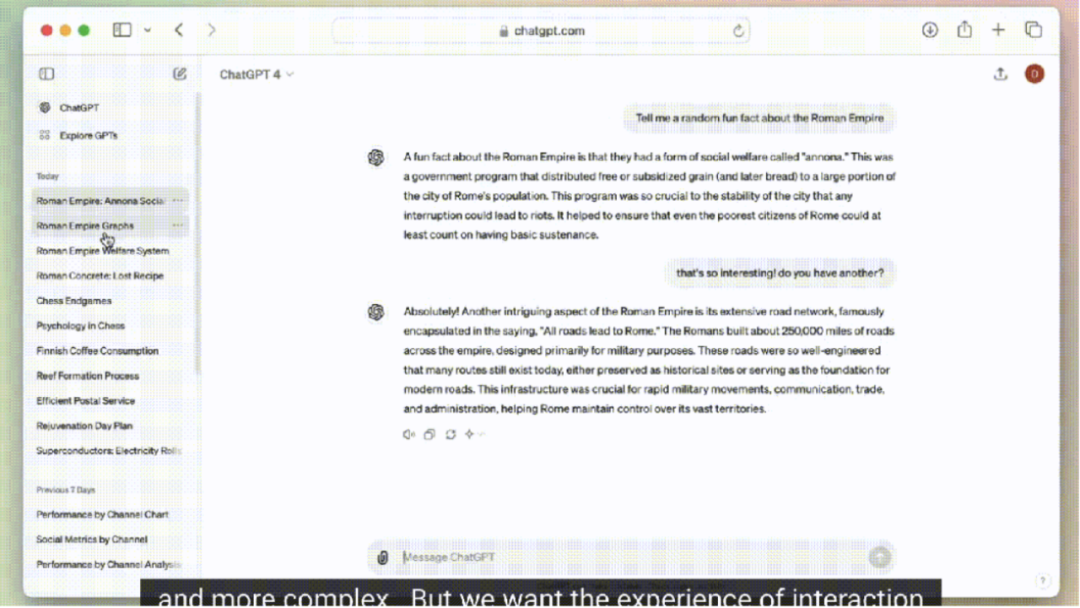
Task: Open options for Roman Empire: Annona chat
Action: tap(178, 201)
